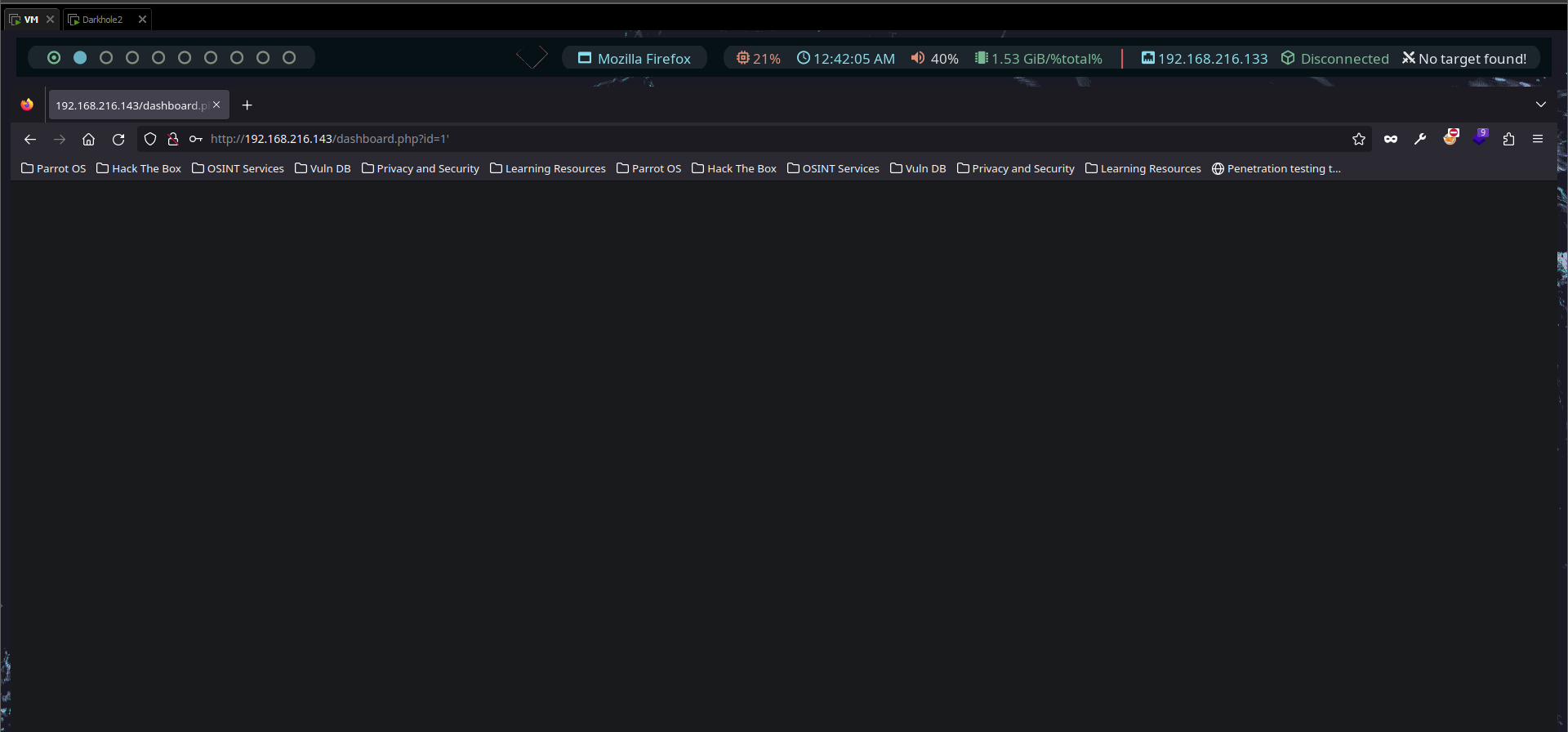Go back to the previous page
This screenshot has height=732, width=1568.
coord(30,139)
